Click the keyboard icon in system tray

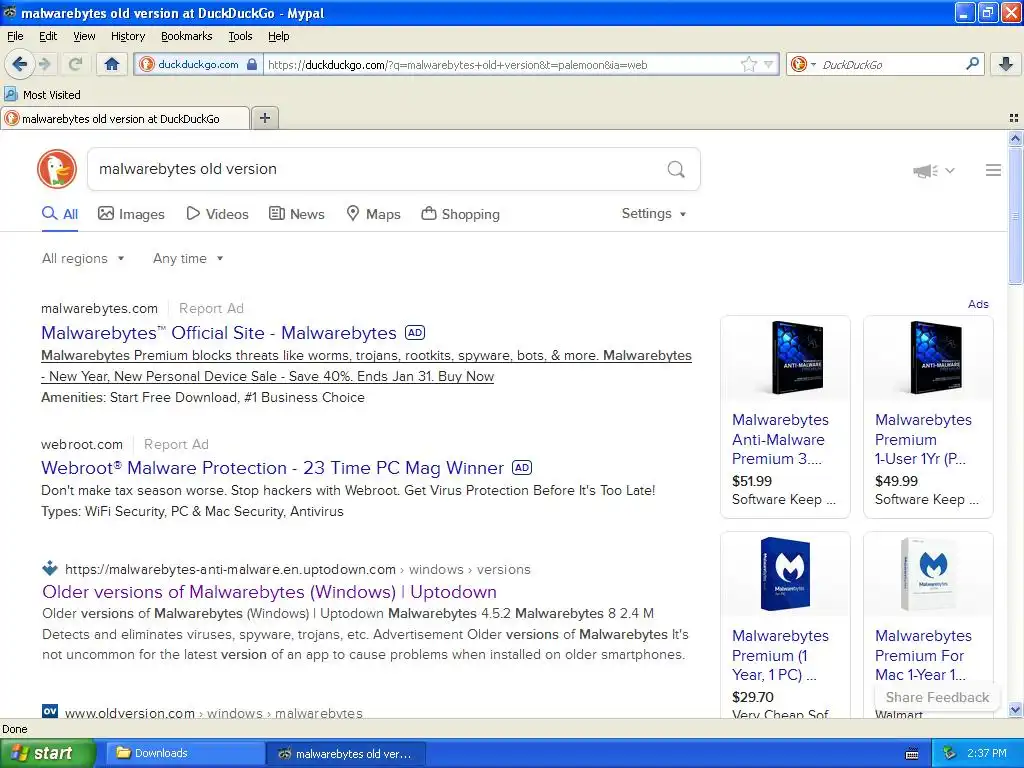[912, 754]
